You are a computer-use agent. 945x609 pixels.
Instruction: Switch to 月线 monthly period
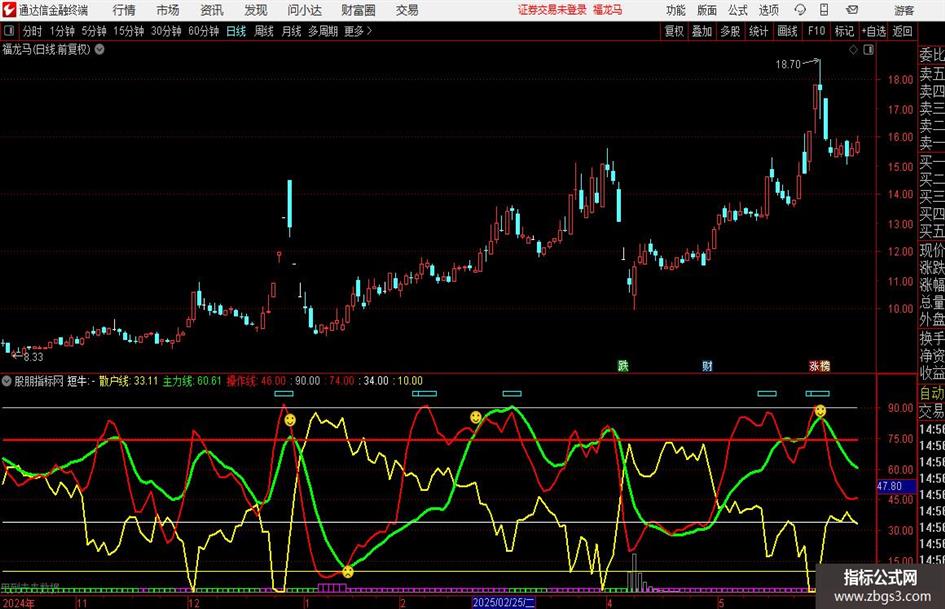point(291,31)
